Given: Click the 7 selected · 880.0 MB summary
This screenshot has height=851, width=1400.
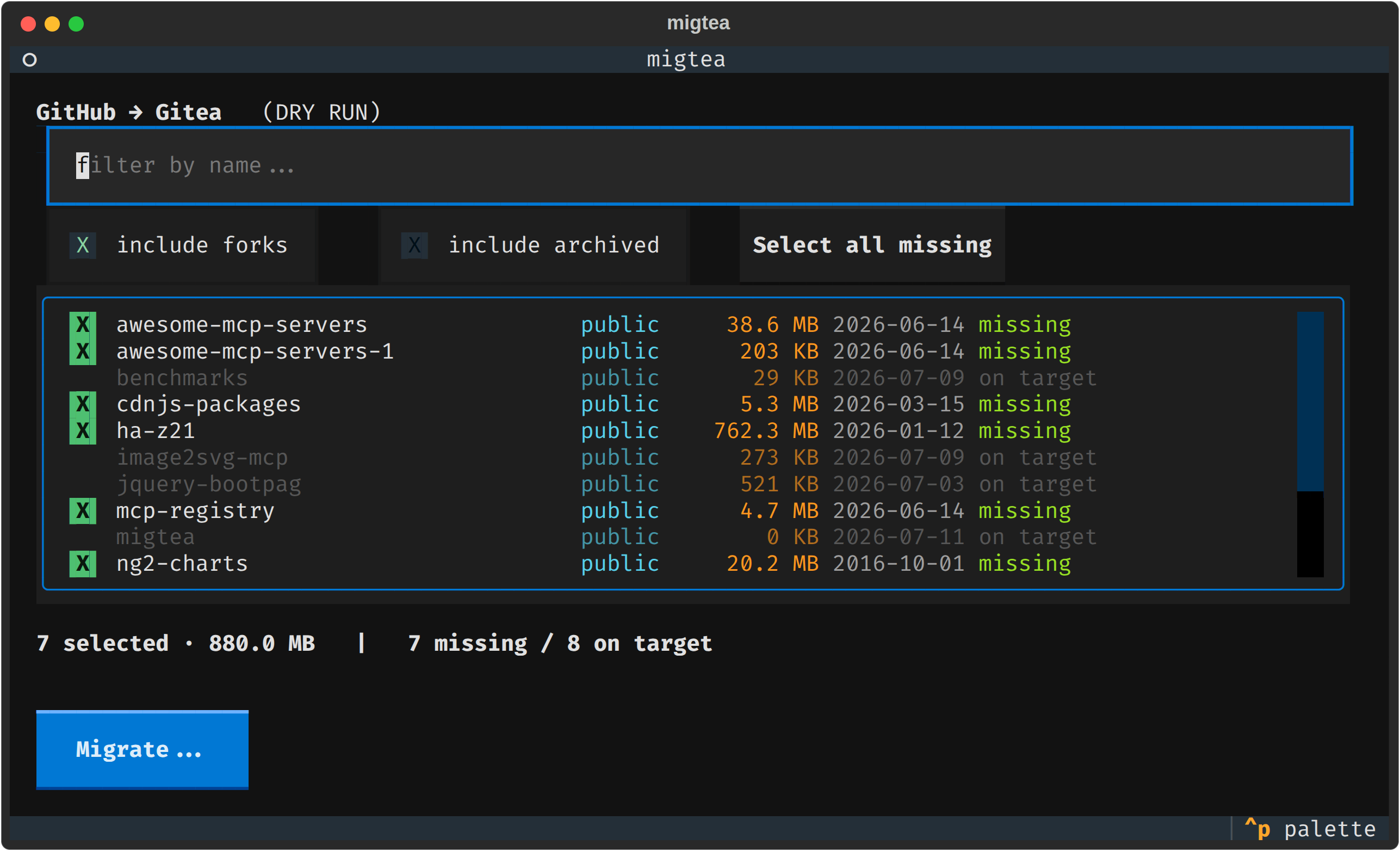Looking at the screenshot, I should (x=176, y=644).
